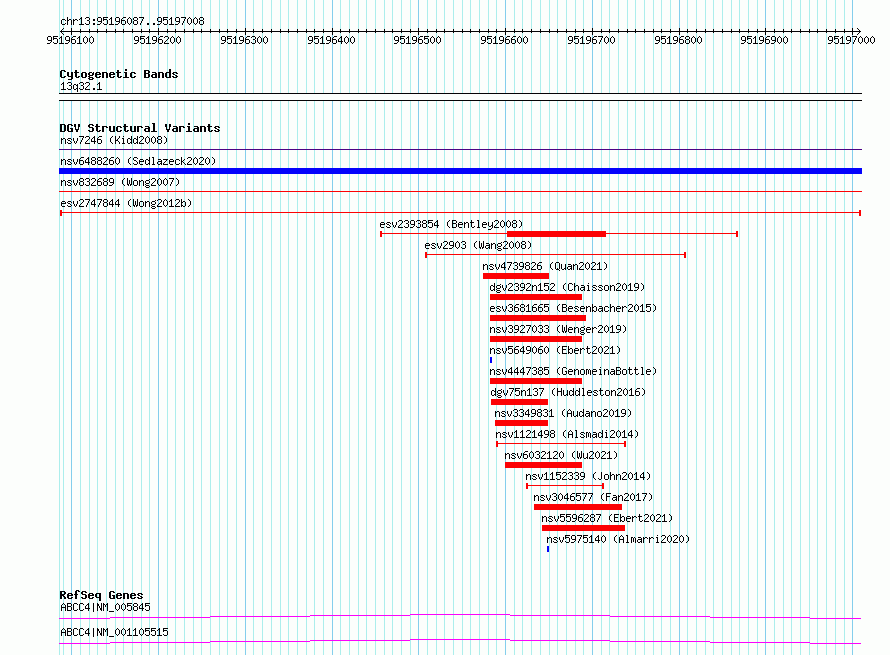Click the esv2747844 (Wong2012b) label

126,203
